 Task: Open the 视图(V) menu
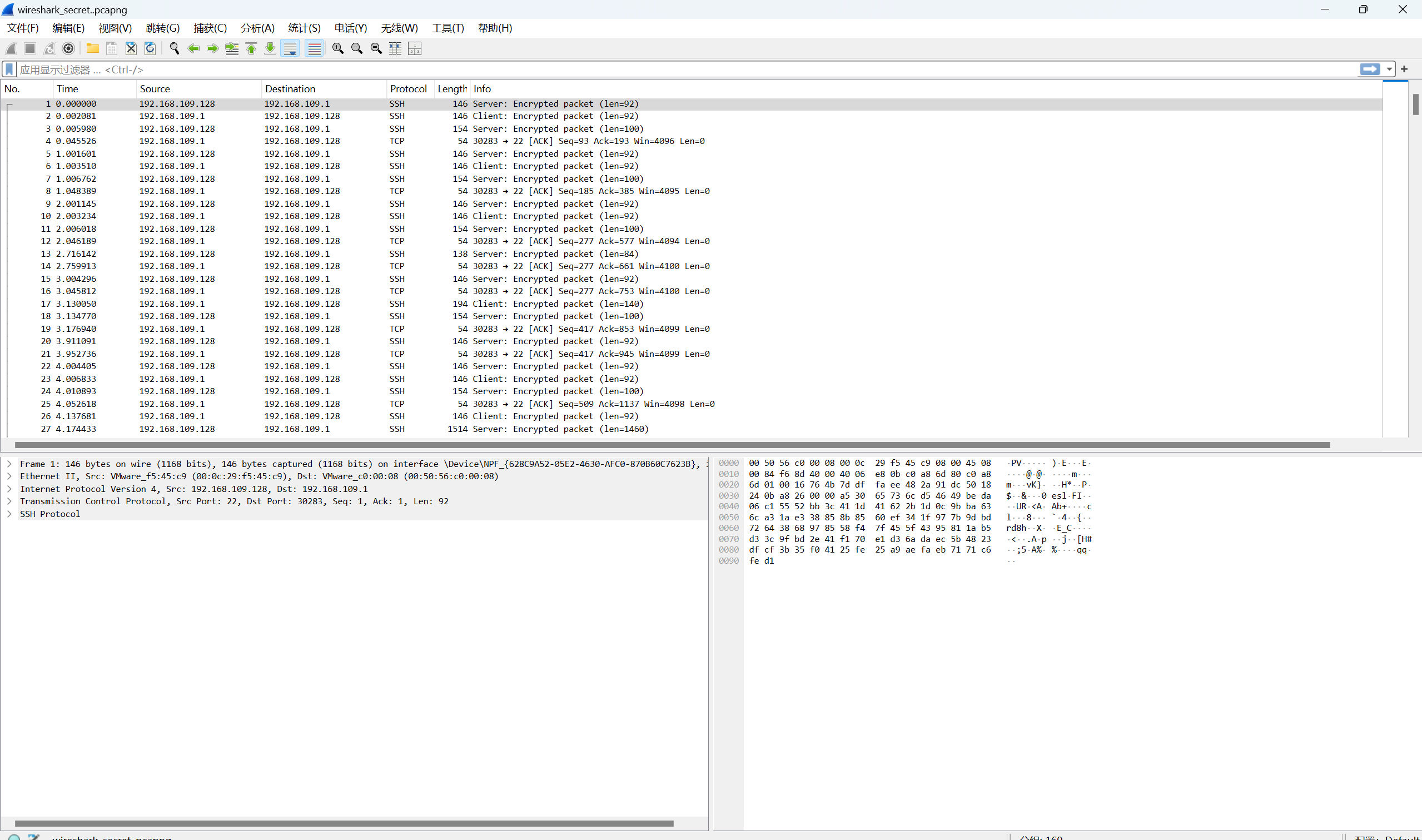point(115,28)
